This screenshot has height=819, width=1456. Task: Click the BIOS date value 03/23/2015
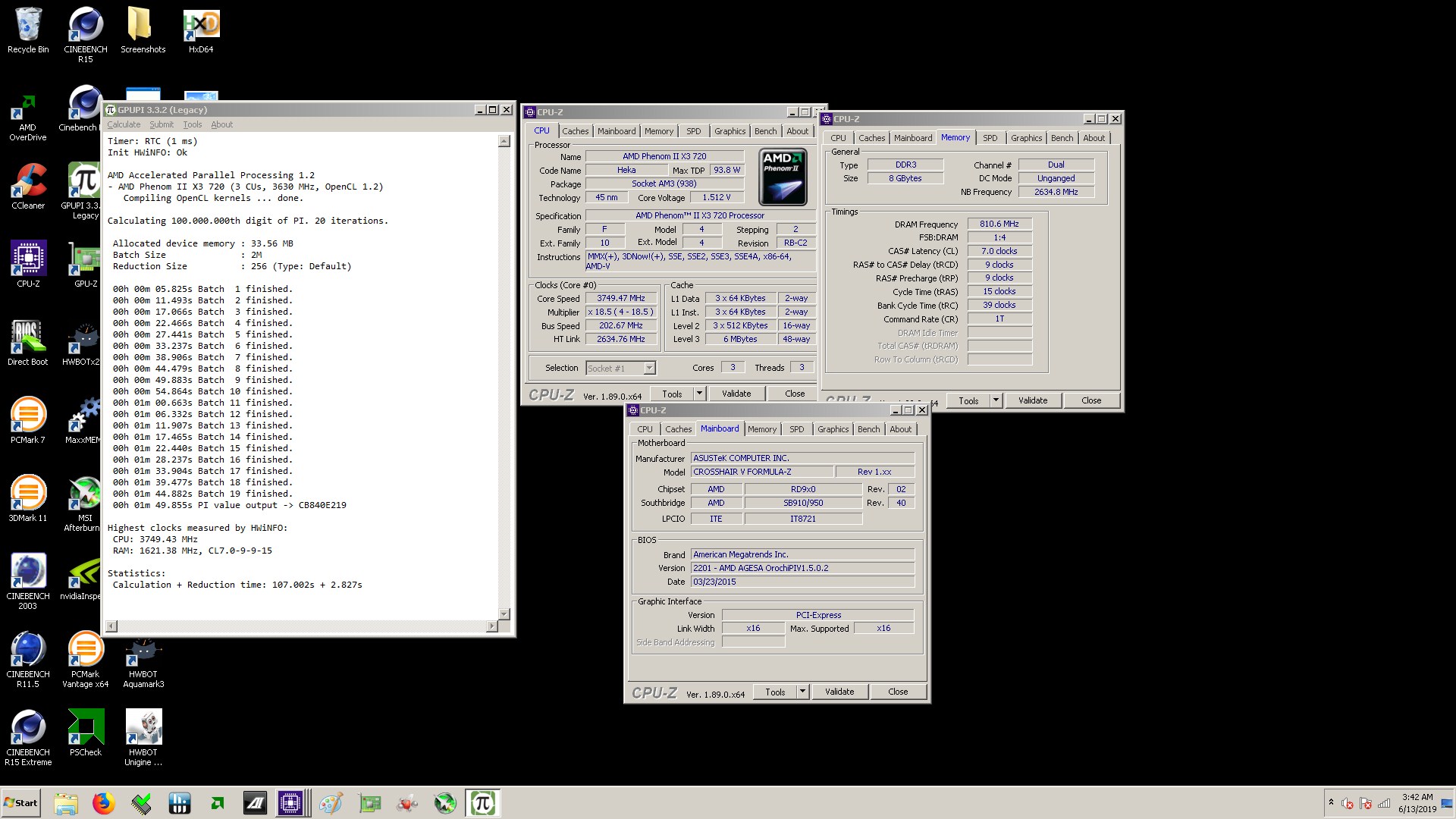coord(802,582)
